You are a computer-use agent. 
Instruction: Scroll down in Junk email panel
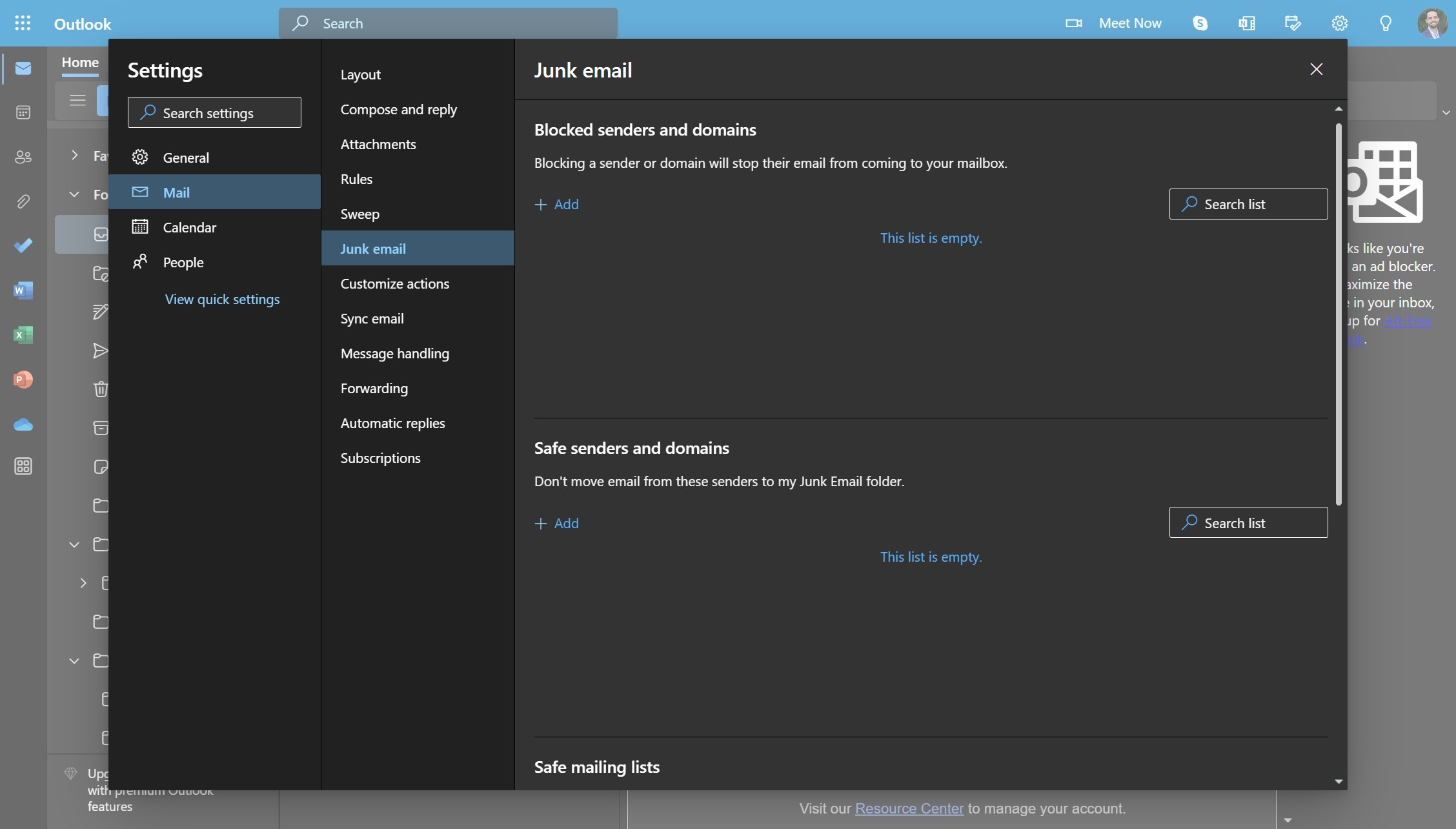click(1338, 780)
